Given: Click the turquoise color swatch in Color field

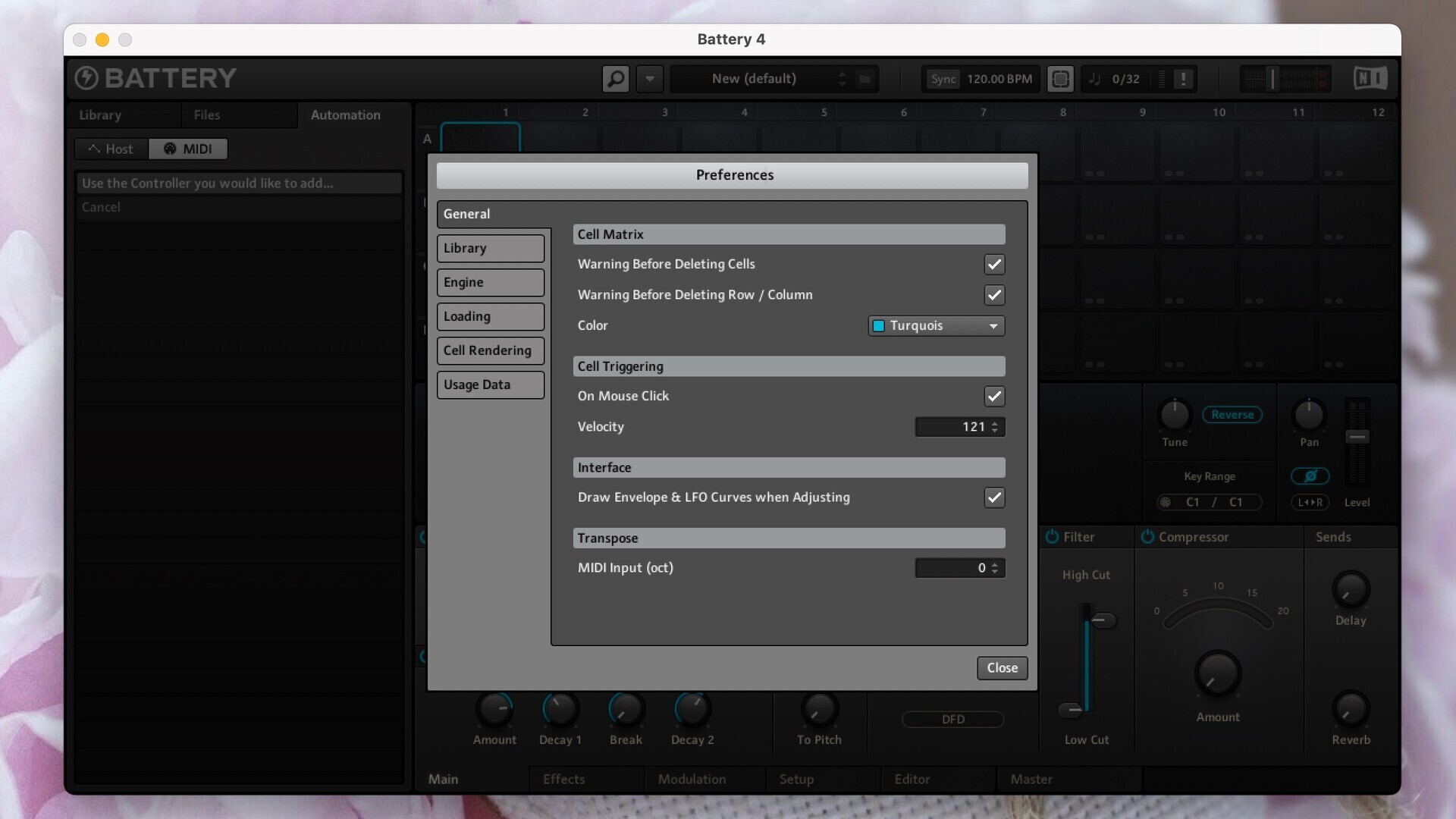Looking at the screenshot, I should [x=878, y=325].
